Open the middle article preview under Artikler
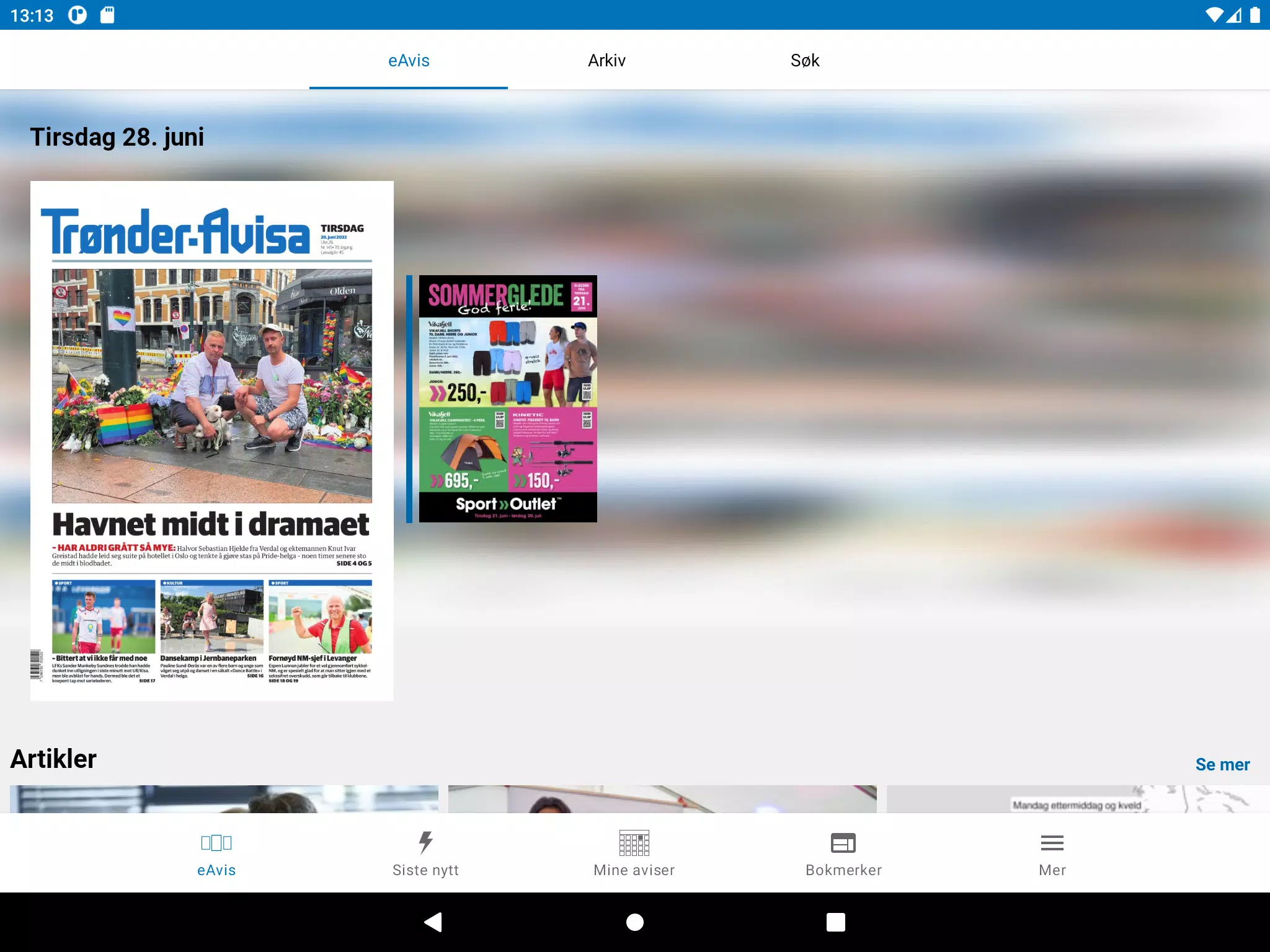Image resolution: width=1270 pixels, height=952 pixels. pos(662,799)
